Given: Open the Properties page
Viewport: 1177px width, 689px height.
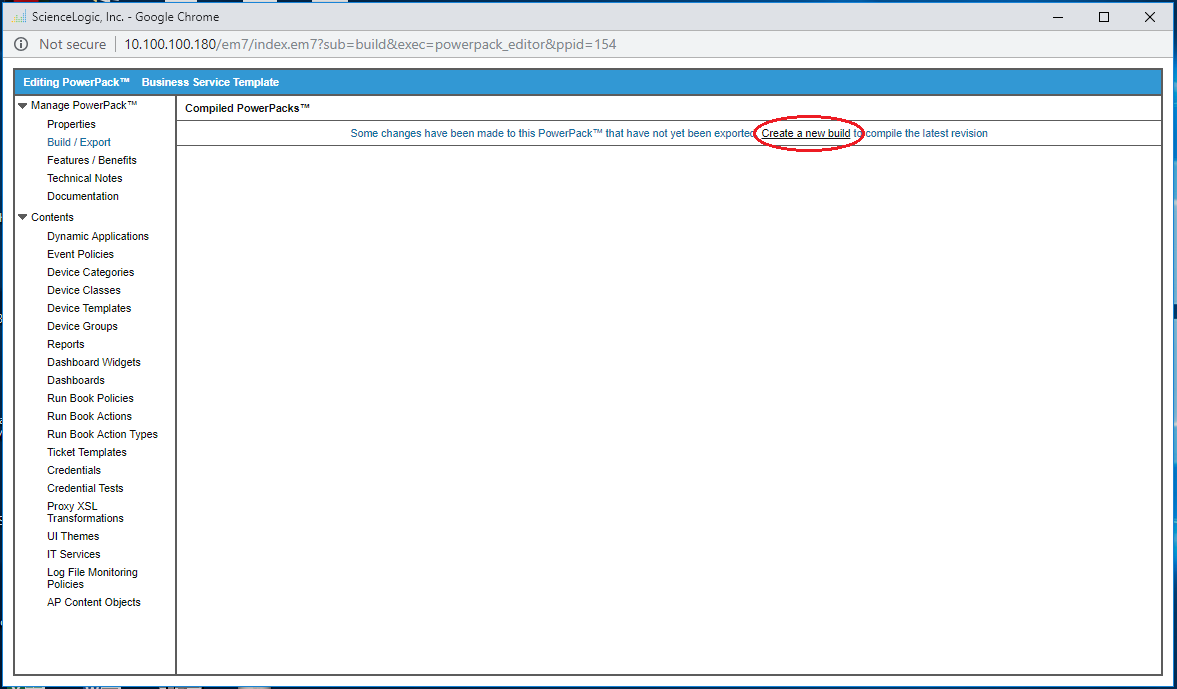Looking at the screenshot, I should click(71, 125).
